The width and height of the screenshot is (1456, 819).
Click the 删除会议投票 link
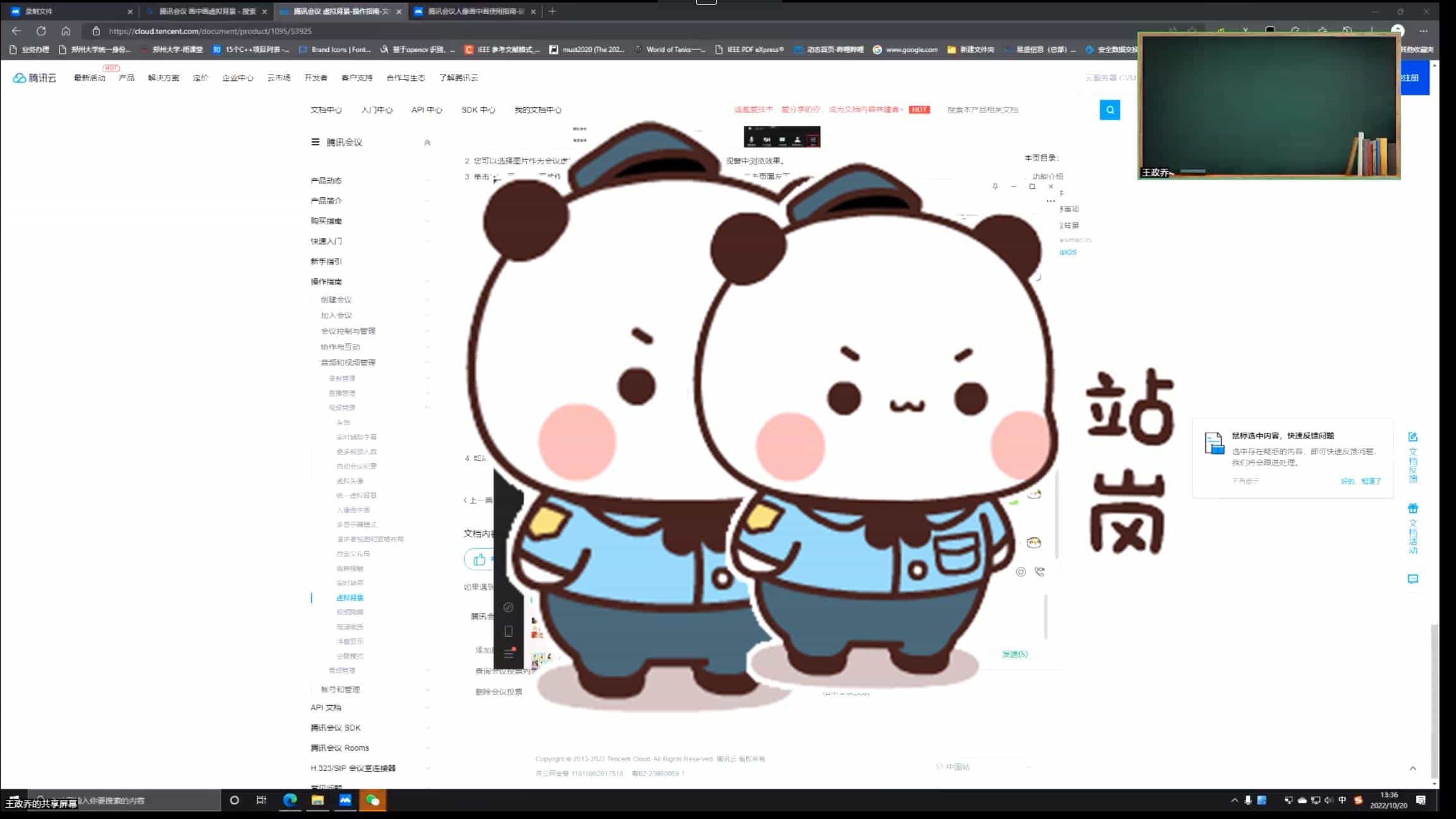[499, 692]
